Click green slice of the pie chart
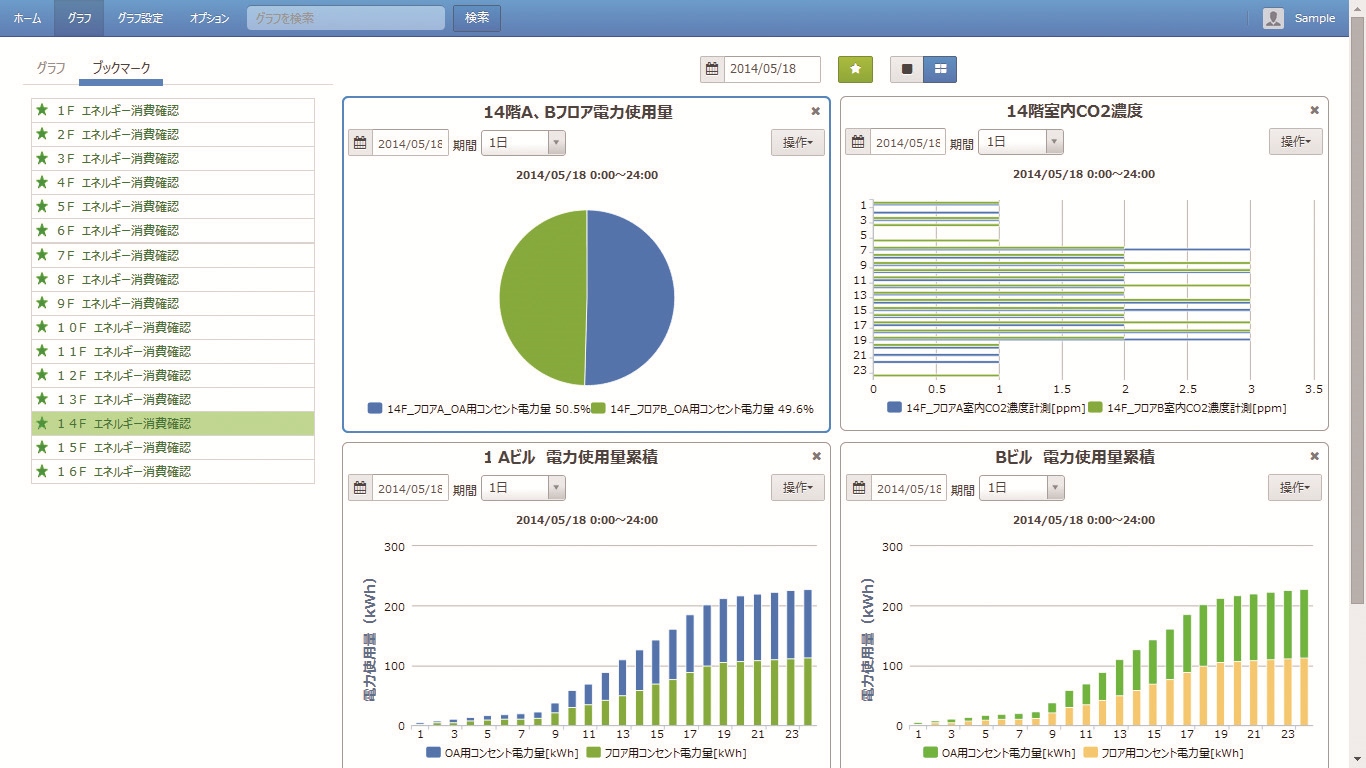Viewport: 1366px width, 768px height. click(542, 298)
